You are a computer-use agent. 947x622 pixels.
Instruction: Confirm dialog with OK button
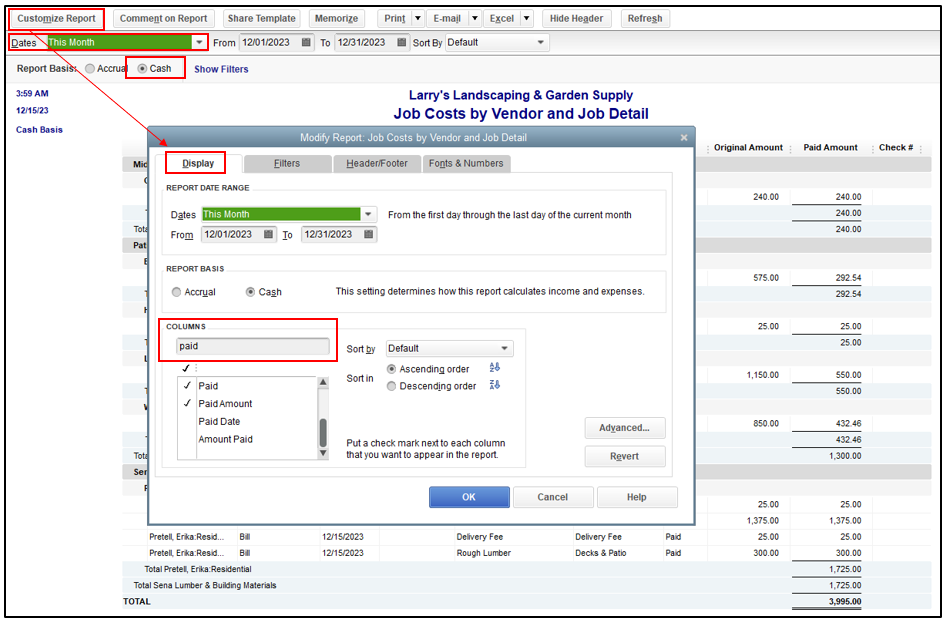point(469,498)
